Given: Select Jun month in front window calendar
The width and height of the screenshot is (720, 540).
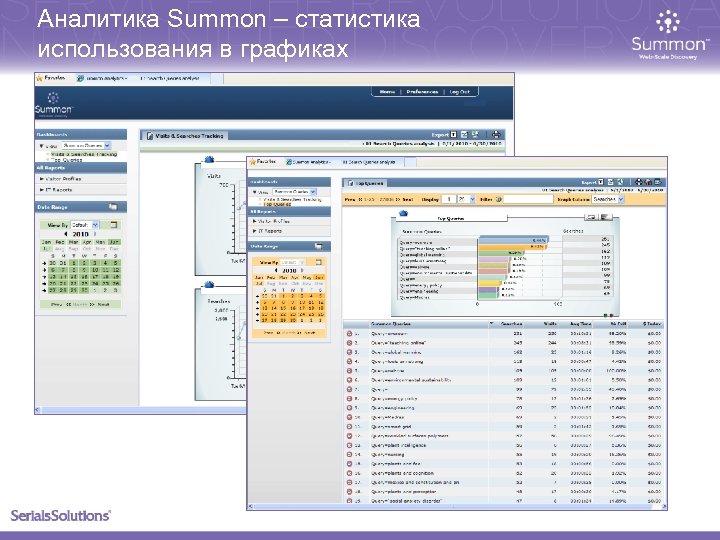Looking at the screenshot, I should click(x=319, y=278).
